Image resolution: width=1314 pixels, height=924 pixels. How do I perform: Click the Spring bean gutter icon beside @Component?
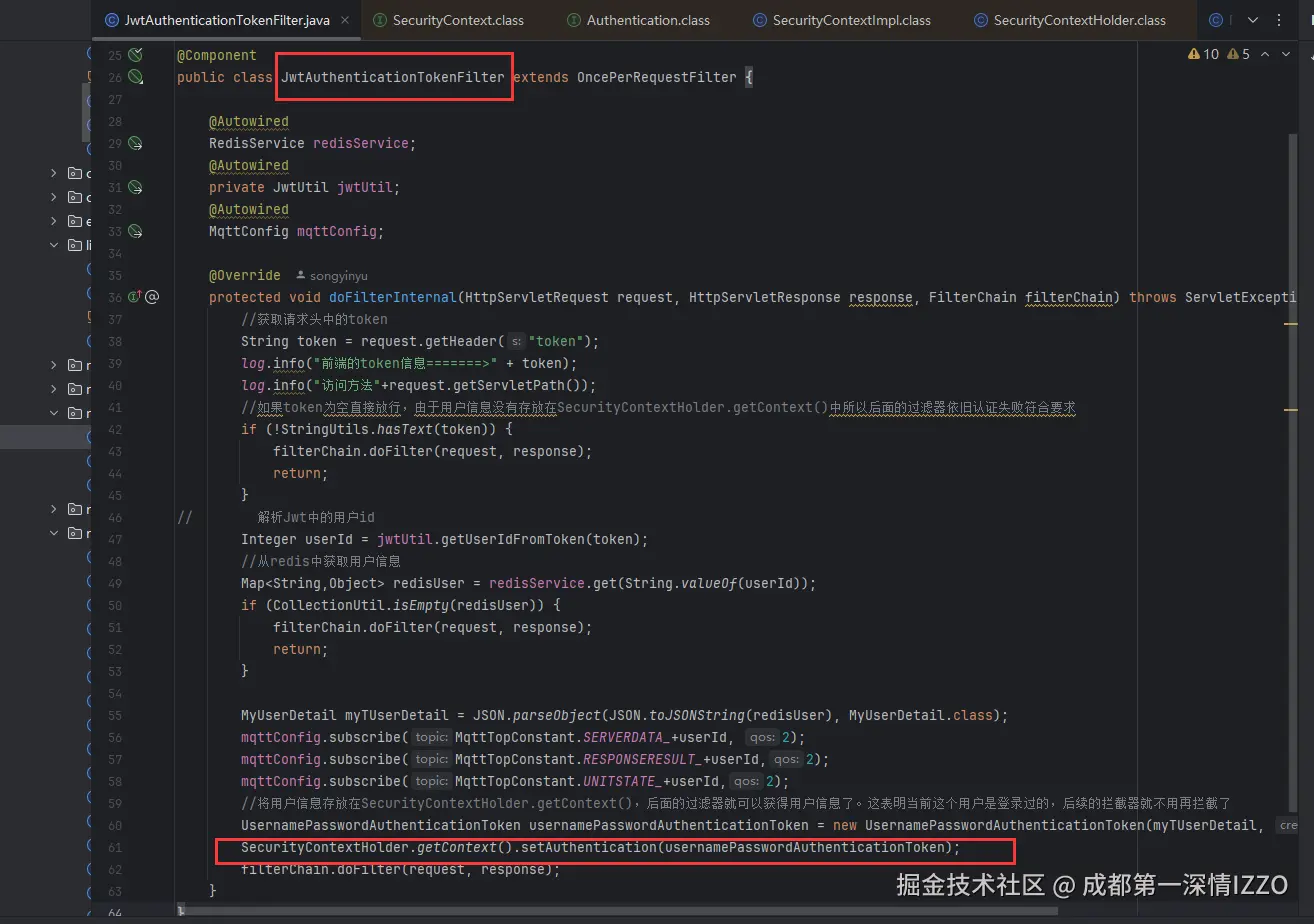coord(135,55)
